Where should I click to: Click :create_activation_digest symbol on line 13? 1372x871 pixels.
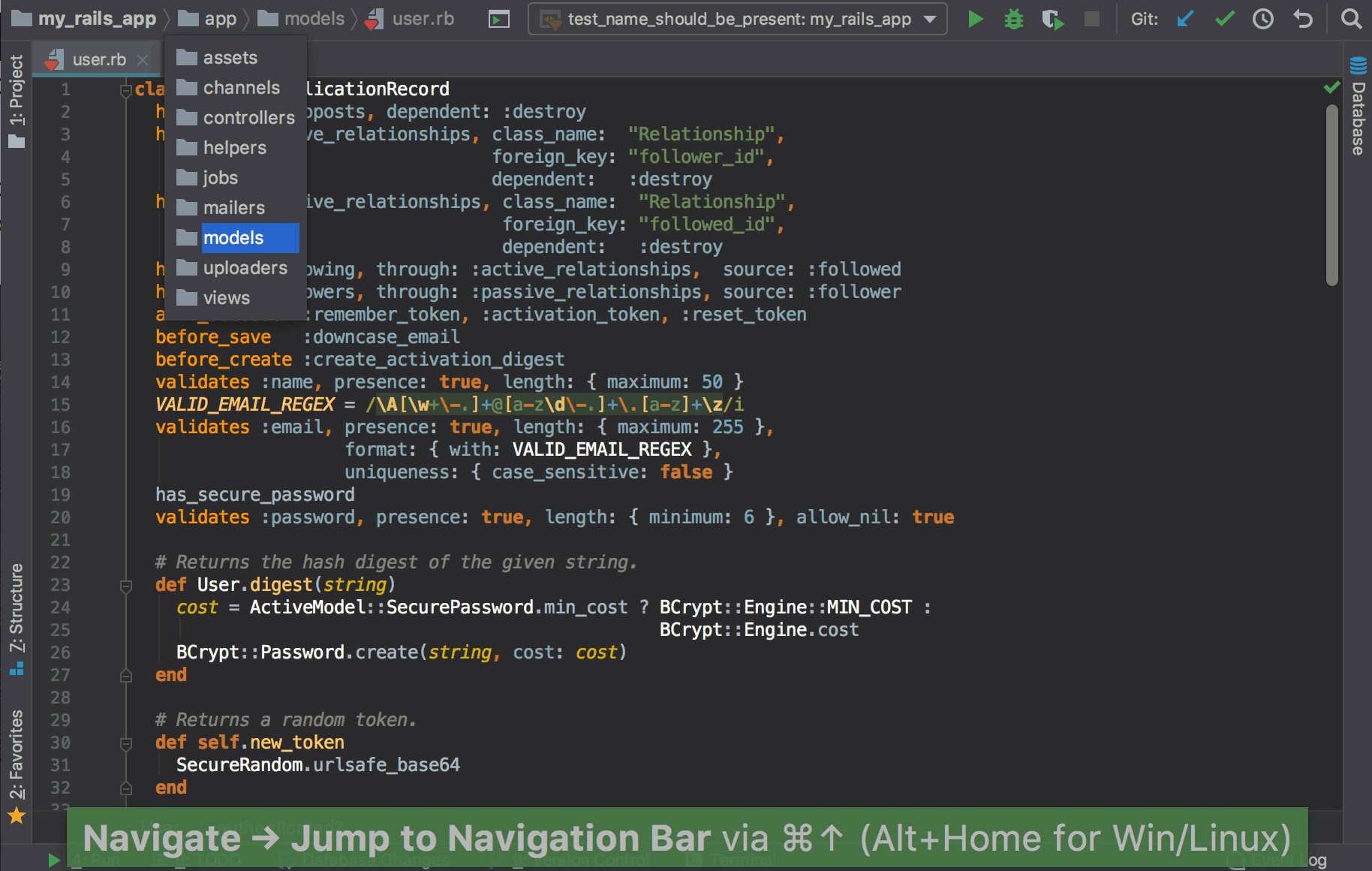(x=434, y=360)
